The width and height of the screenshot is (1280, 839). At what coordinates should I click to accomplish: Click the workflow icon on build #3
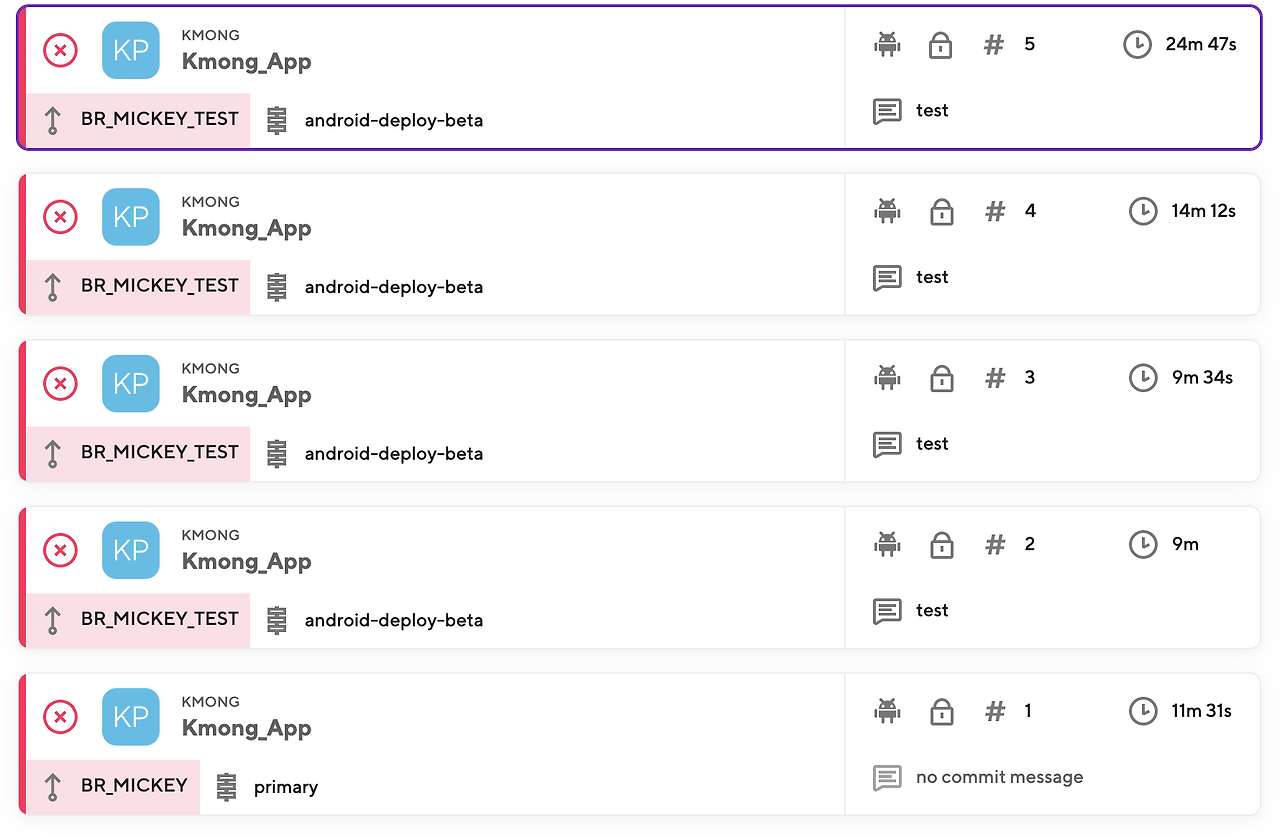pos(277,454)
